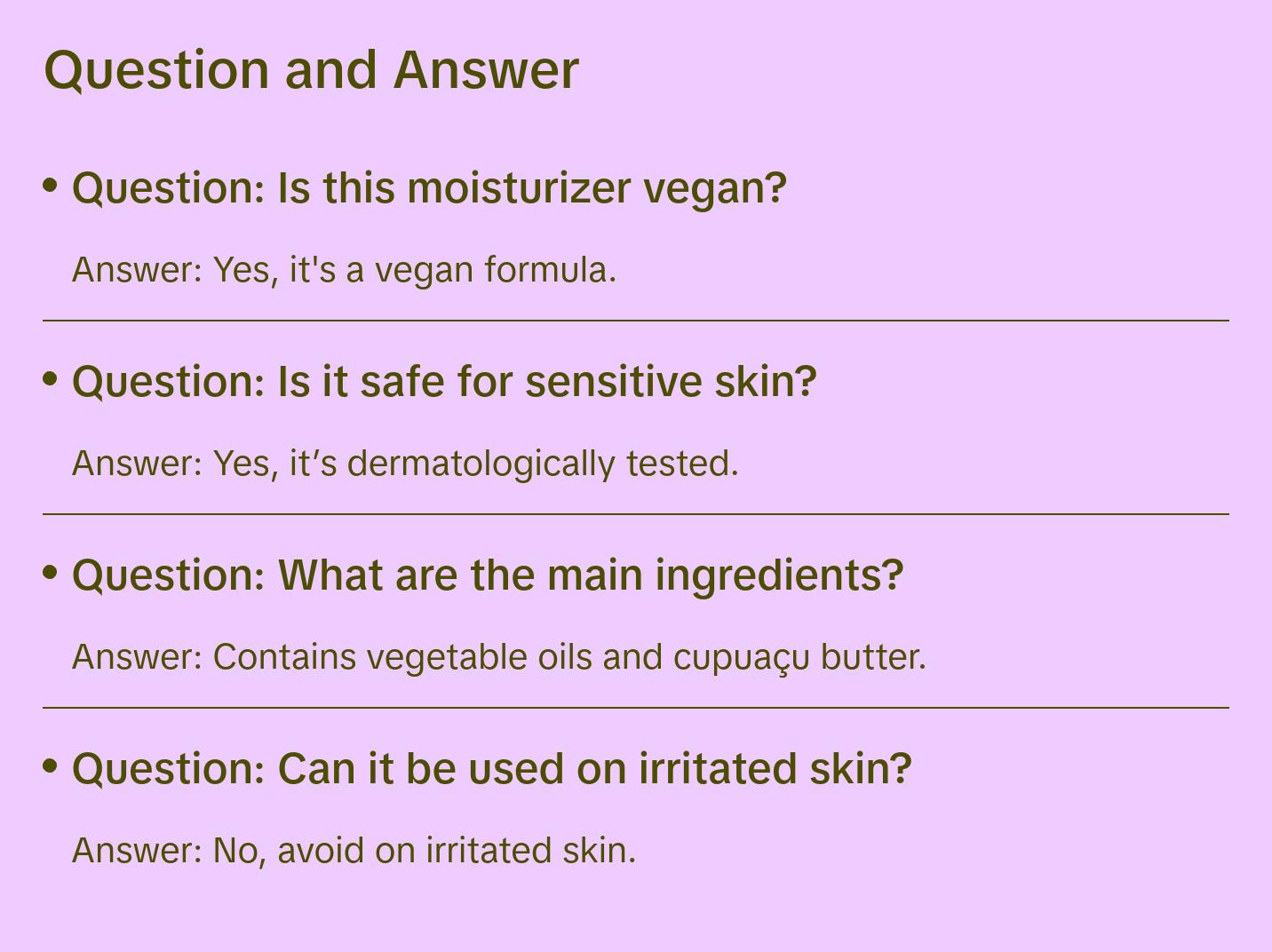
Task: Open the main ingredients question
Action: pos(488,575)
